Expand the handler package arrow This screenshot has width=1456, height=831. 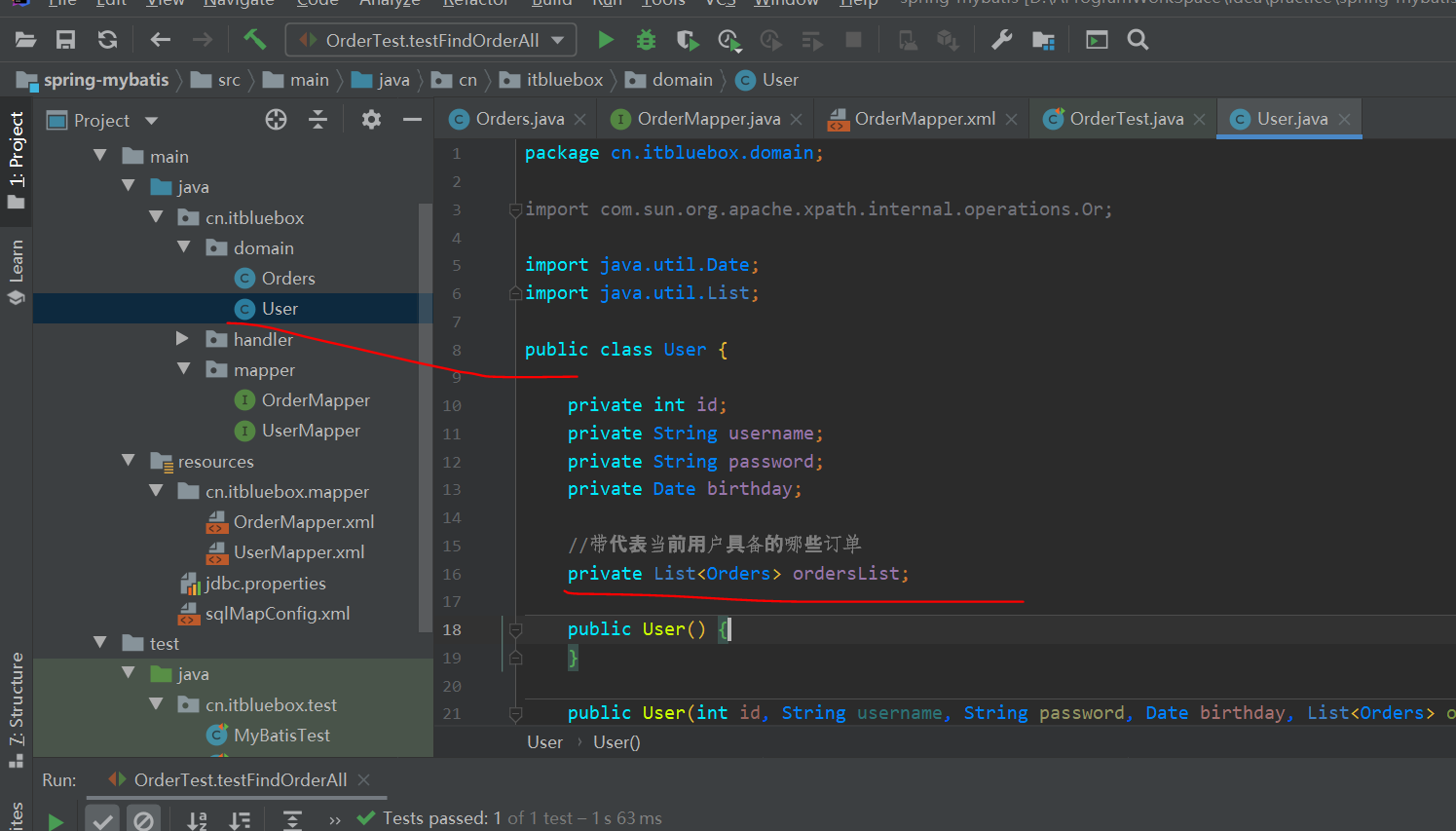click(x=182, y=338)
